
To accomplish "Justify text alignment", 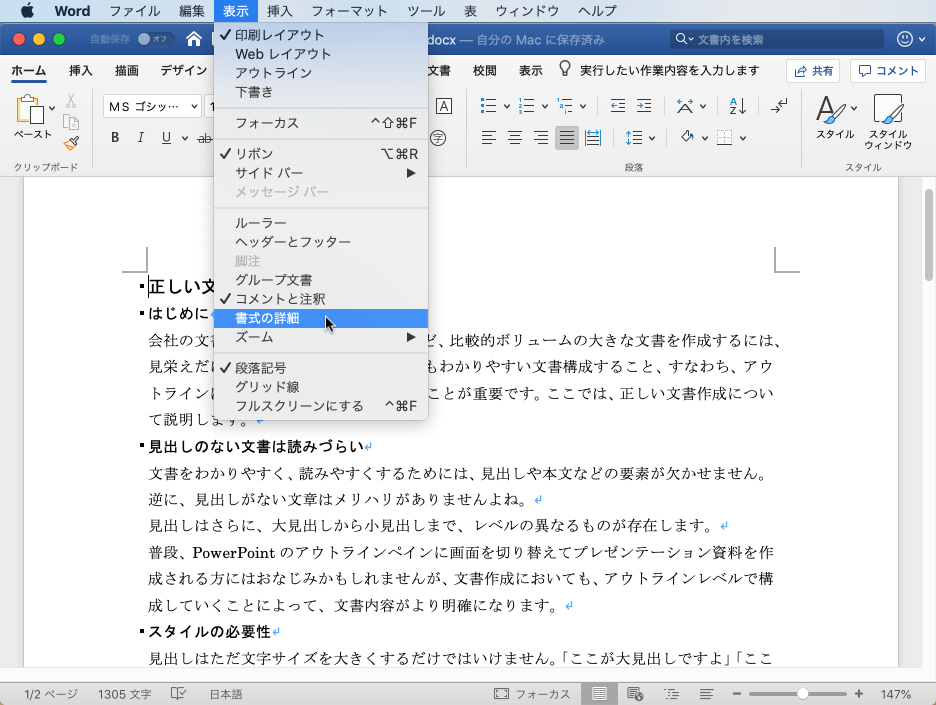I will click(566, 138).
